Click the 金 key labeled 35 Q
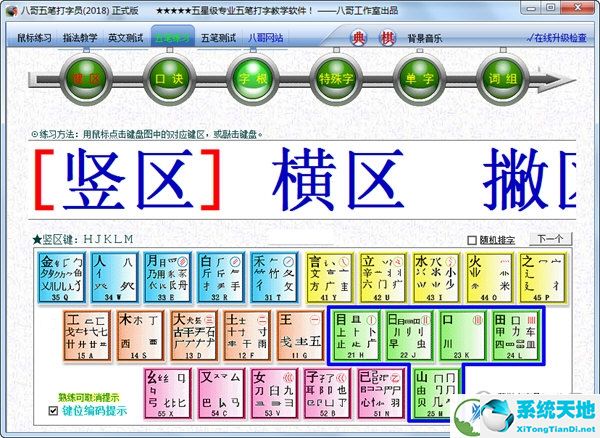The image size is (600, 438). [x=62, y=277]
